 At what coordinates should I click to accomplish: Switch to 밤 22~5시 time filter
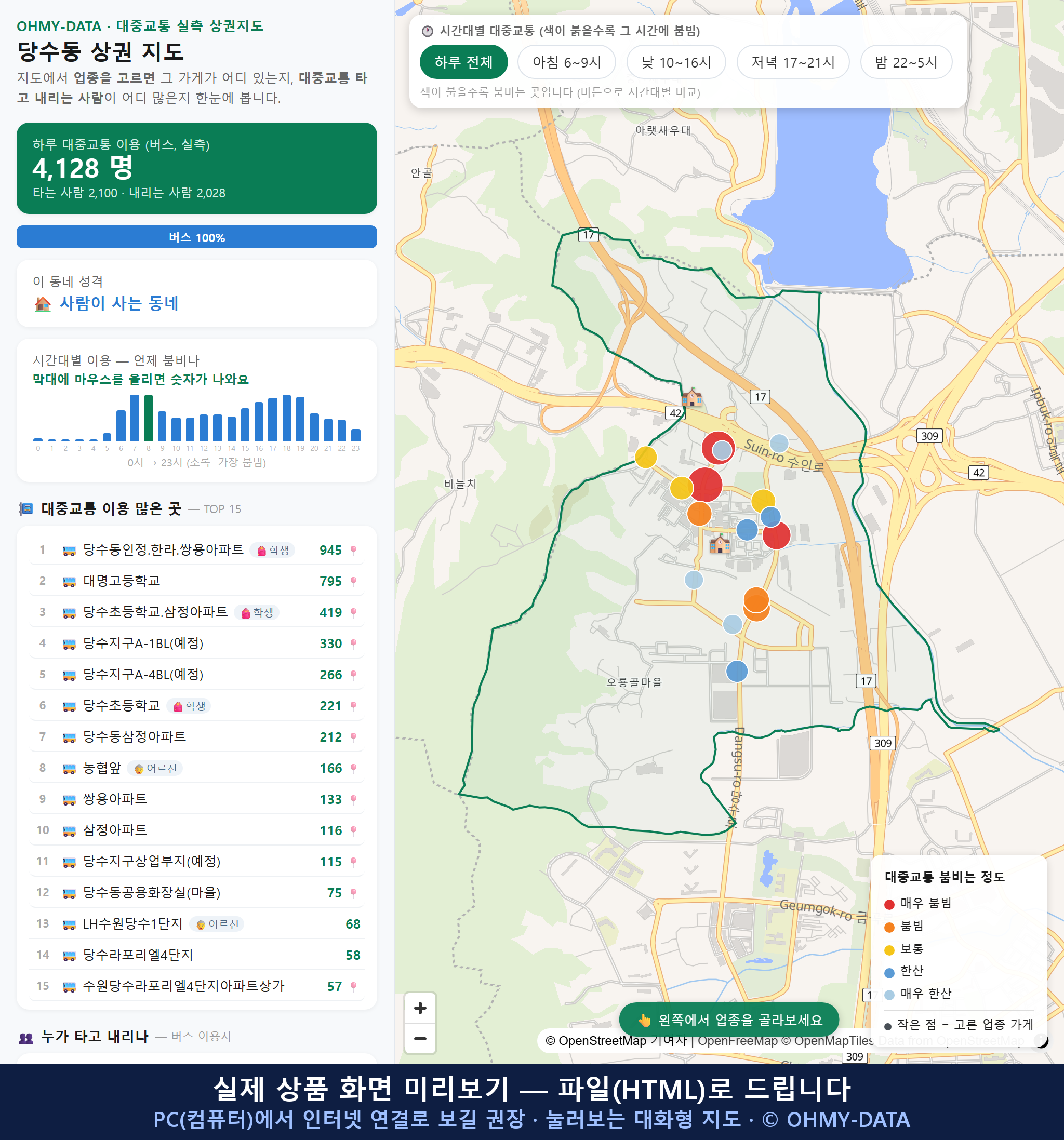pos(906,62)
